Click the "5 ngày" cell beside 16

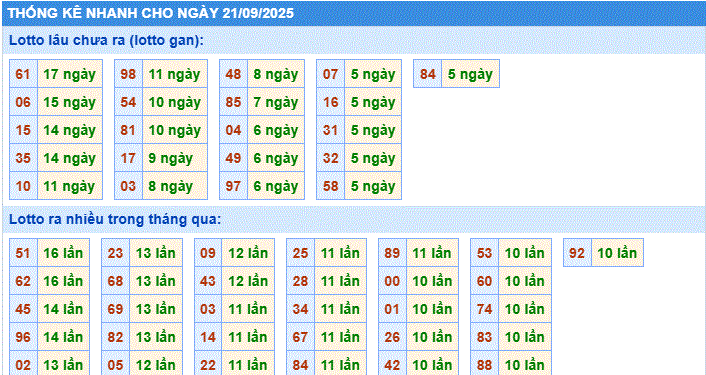click(x=373, y=102)
